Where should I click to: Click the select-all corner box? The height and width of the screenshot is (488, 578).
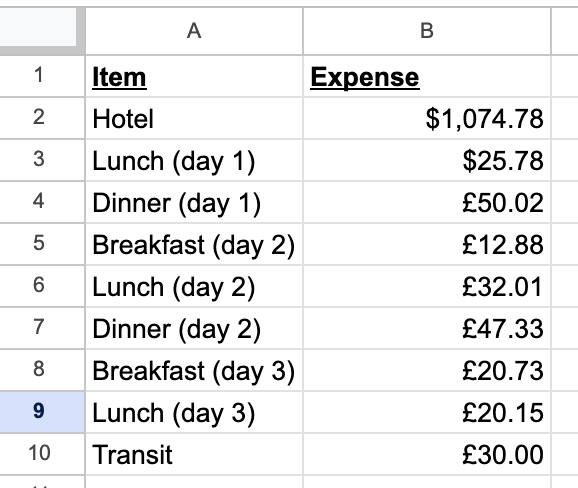[x=38, y=27]
